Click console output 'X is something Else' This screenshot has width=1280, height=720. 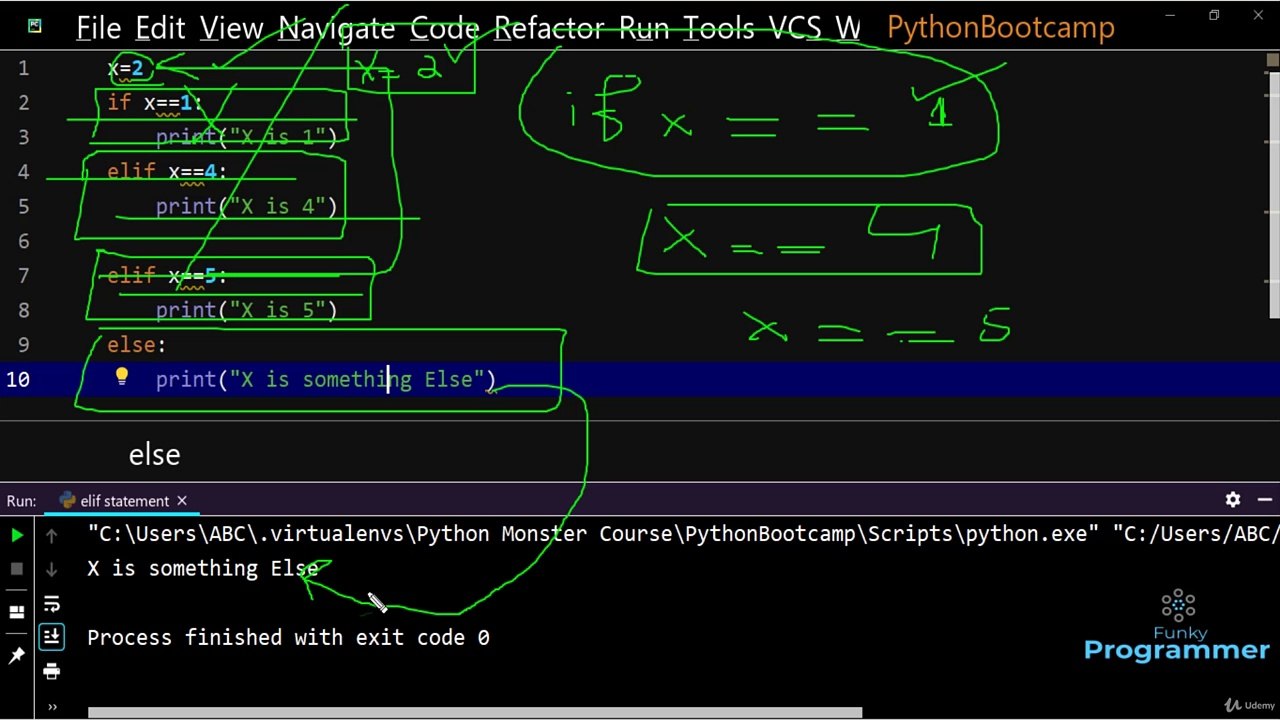[x=203, y=568]
